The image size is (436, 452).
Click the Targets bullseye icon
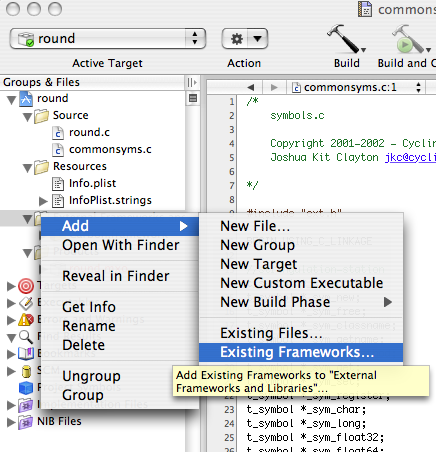[26, 286]
